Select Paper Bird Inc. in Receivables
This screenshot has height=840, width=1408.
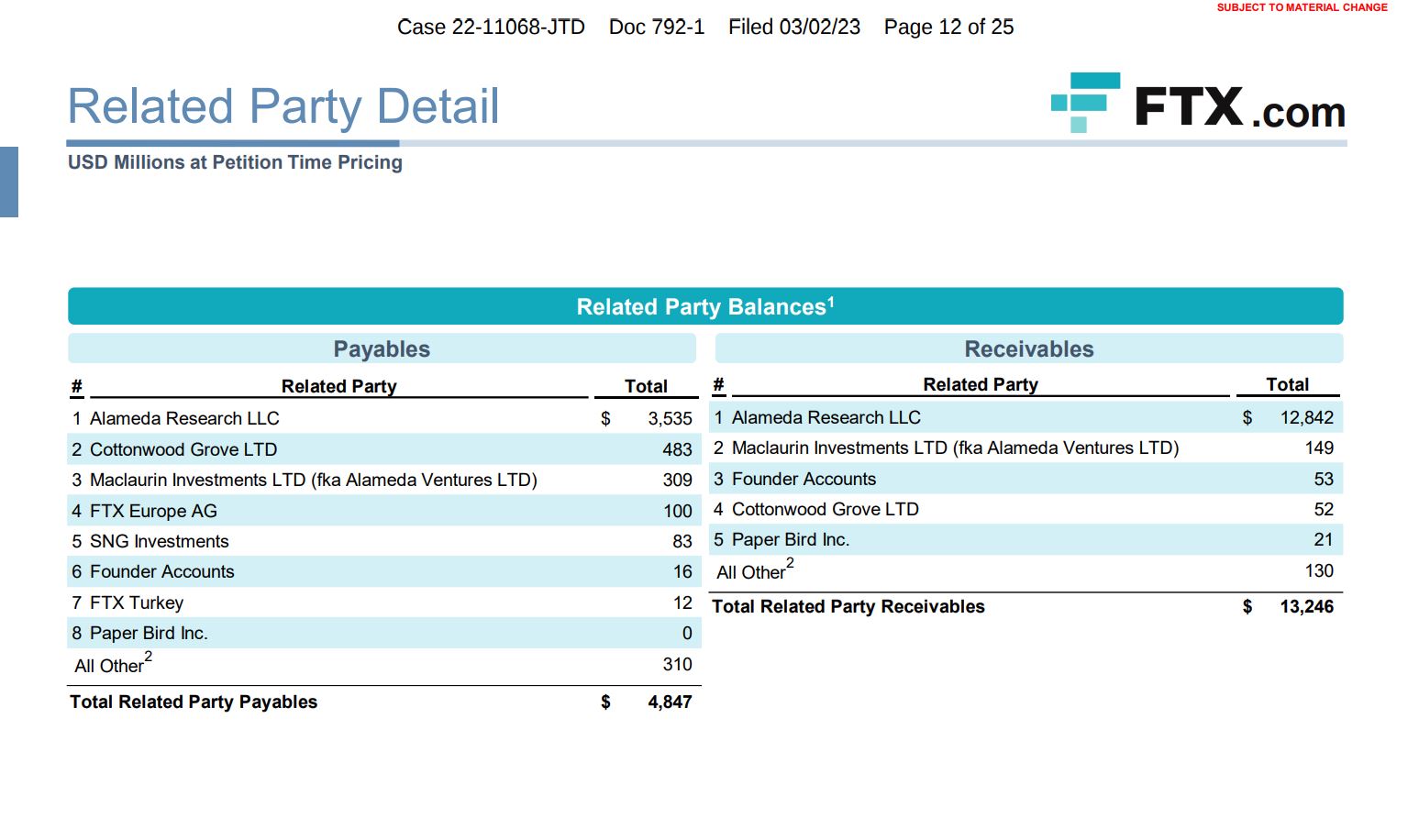[791, 539]
